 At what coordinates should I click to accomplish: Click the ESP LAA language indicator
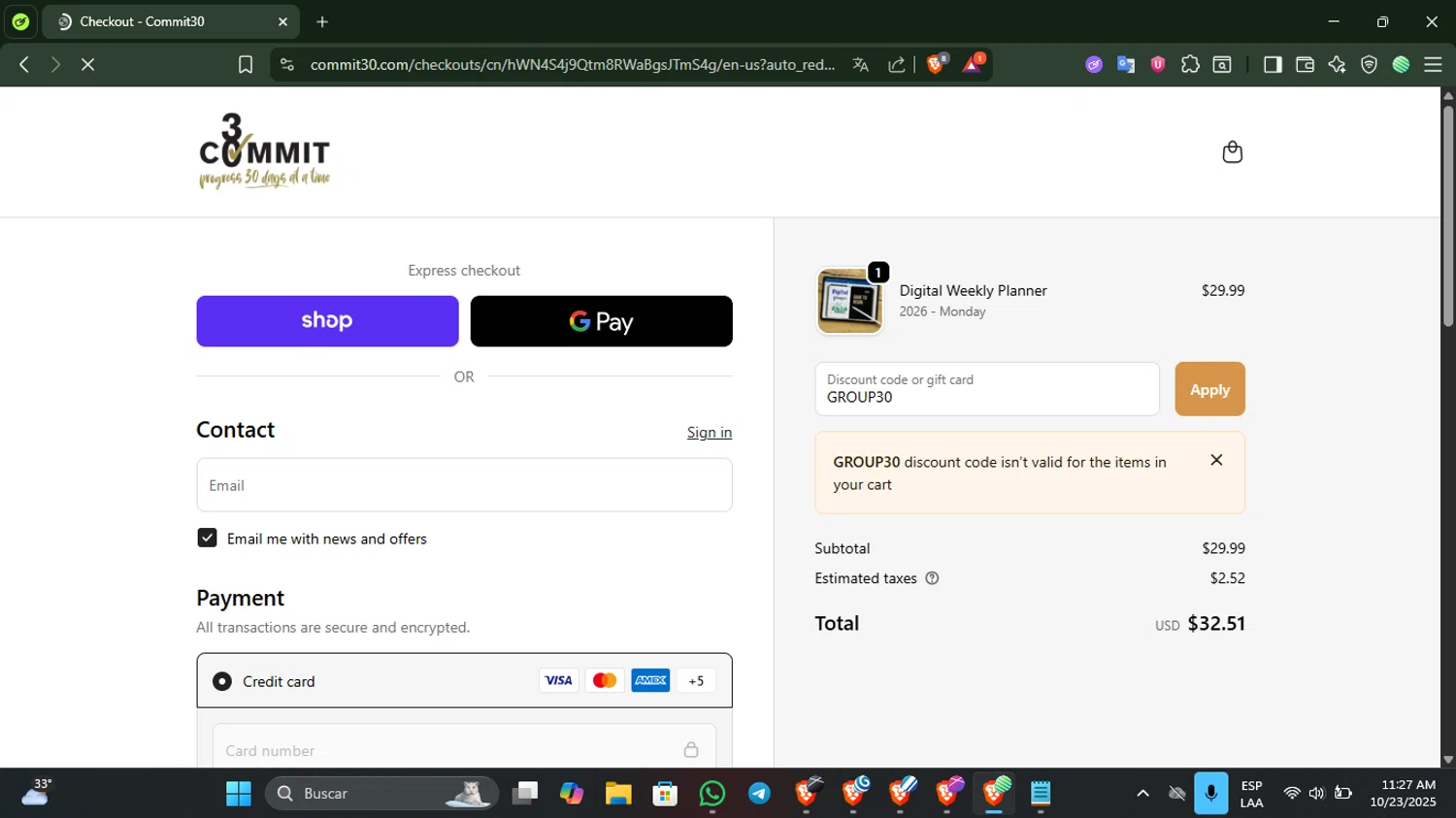tap(1252, 794)
